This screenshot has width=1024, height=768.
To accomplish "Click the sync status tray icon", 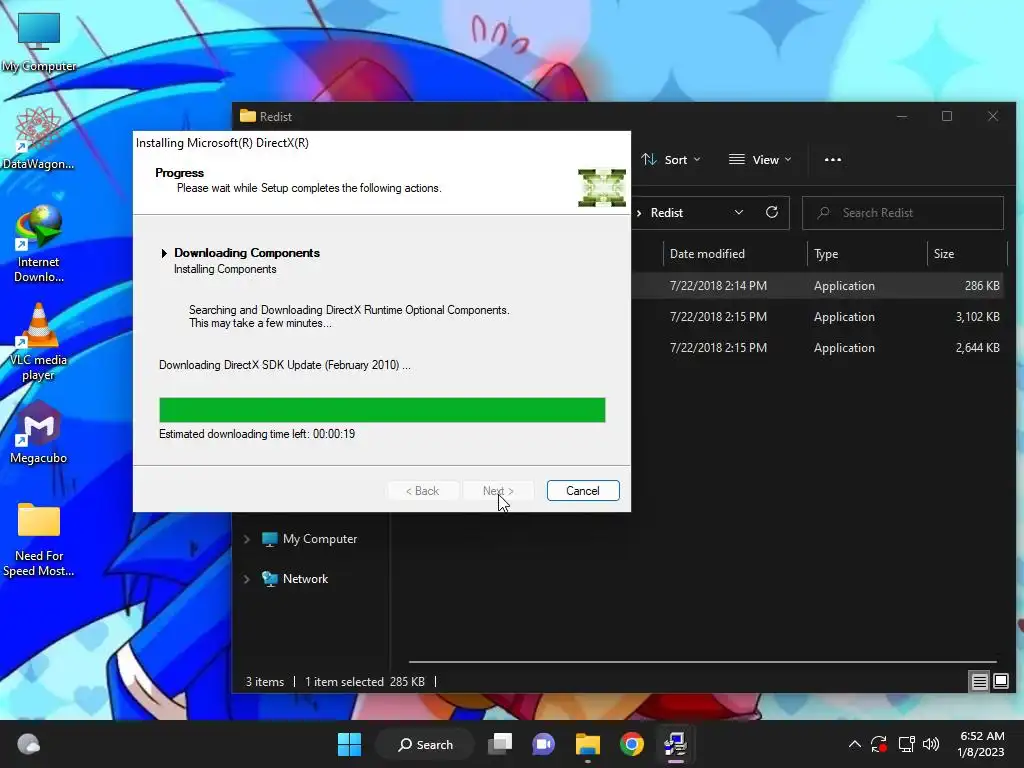I will [x=879, y=744].
